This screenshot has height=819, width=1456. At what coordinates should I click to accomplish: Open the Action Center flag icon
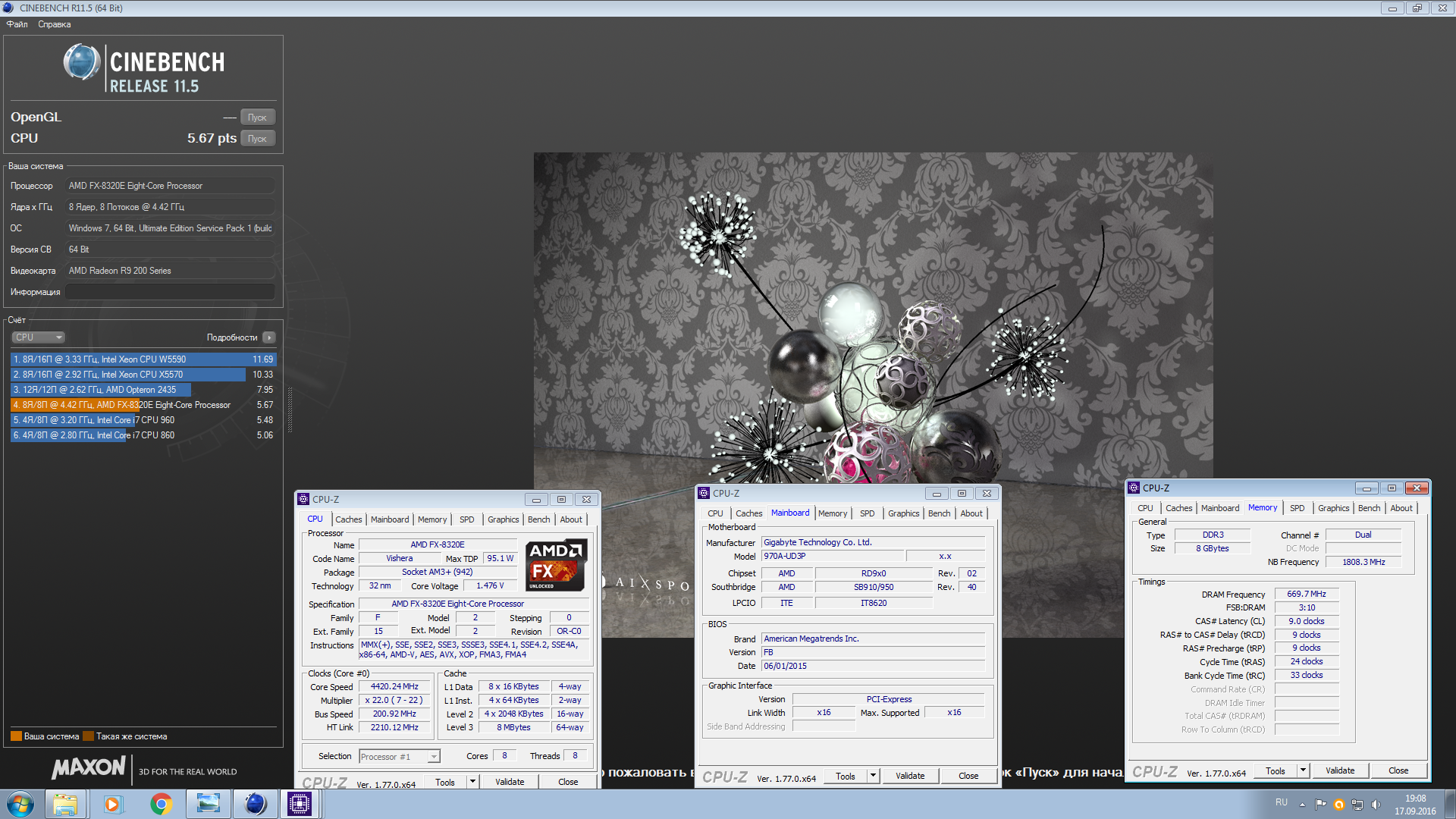1320,805
